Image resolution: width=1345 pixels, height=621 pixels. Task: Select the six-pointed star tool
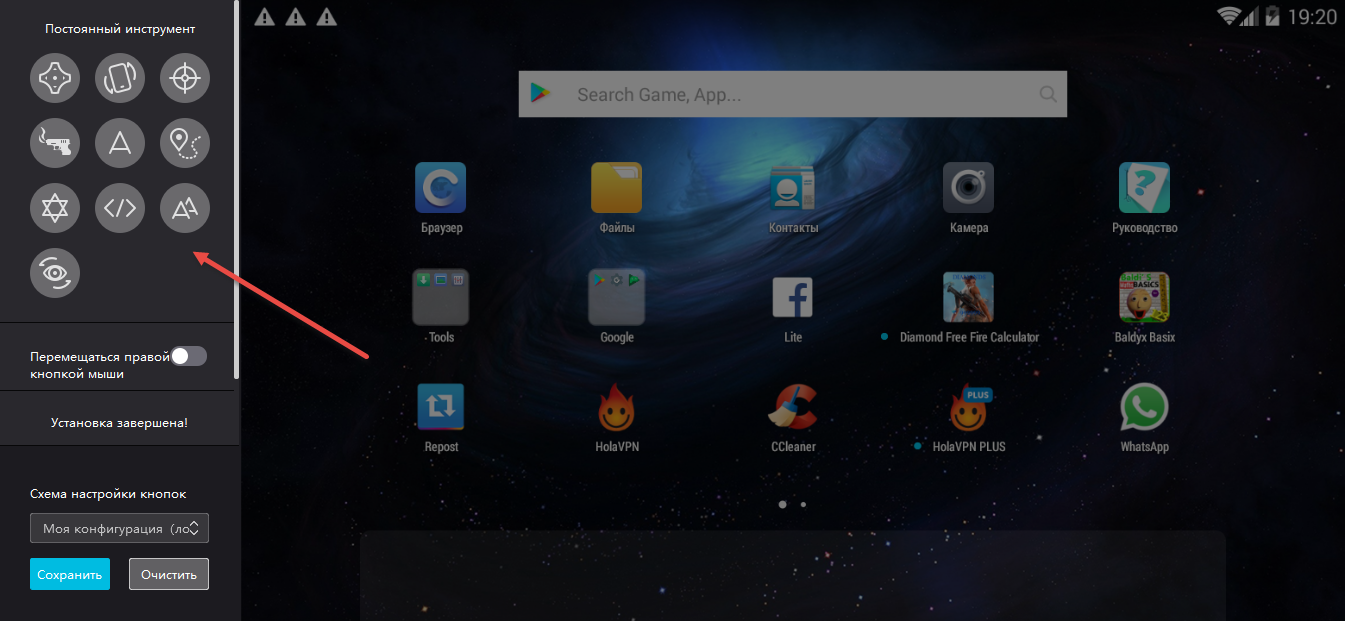(55, 208)
